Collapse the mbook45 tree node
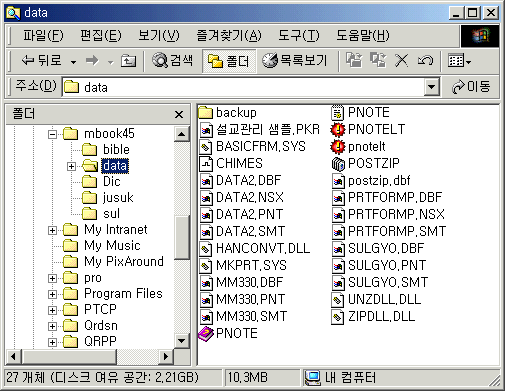The height and width of the screenshot is (391, 505). pyautogui.click(x=52, y=134)
